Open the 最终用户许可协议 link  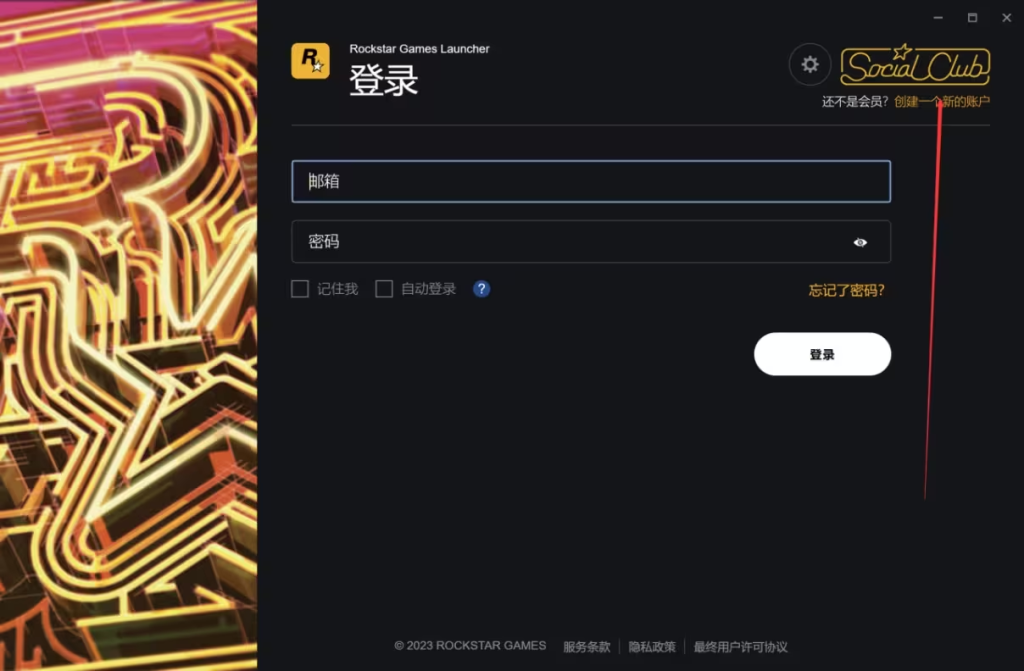pyautogui.click(x=741, y=647)
